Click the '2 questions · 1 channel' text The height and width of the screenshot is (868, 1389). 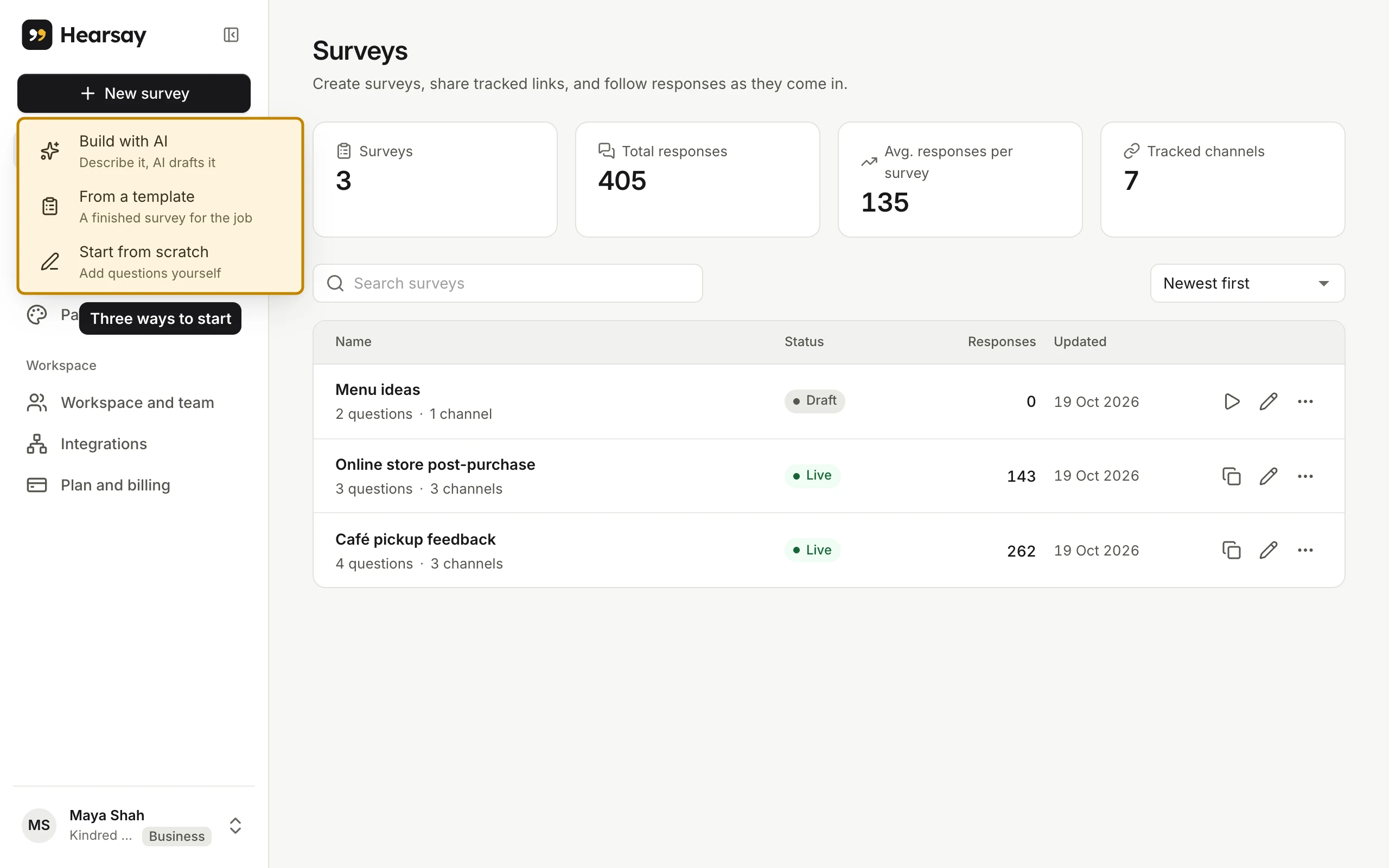(x=413, y=414)
